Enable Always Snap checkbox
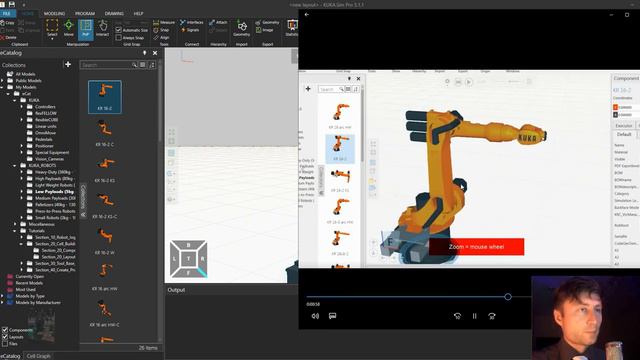The height and width of the screenshot is (360, 640). (118, 38)
